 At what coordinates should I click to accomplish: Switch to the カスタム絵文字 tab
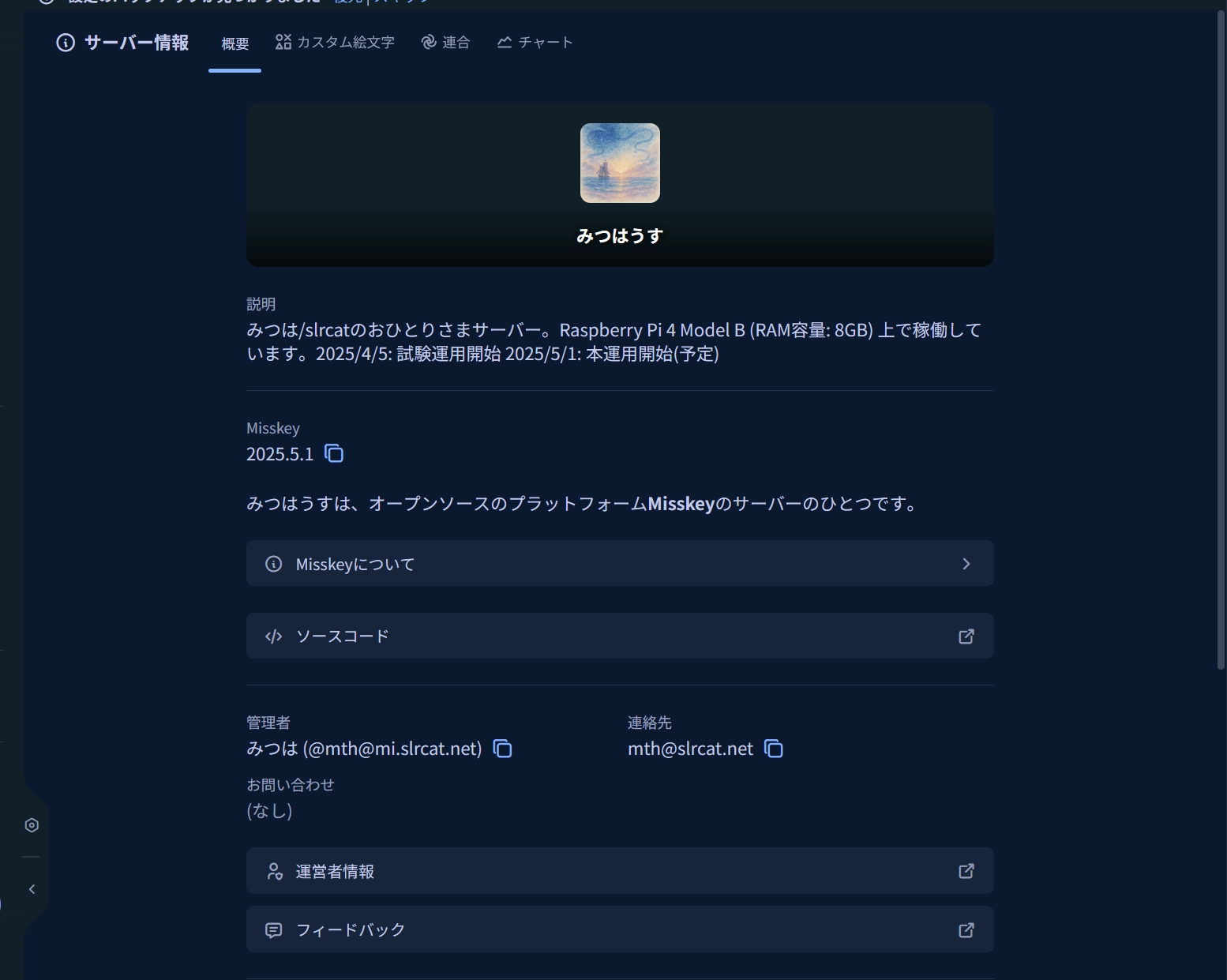pos(335,43)
